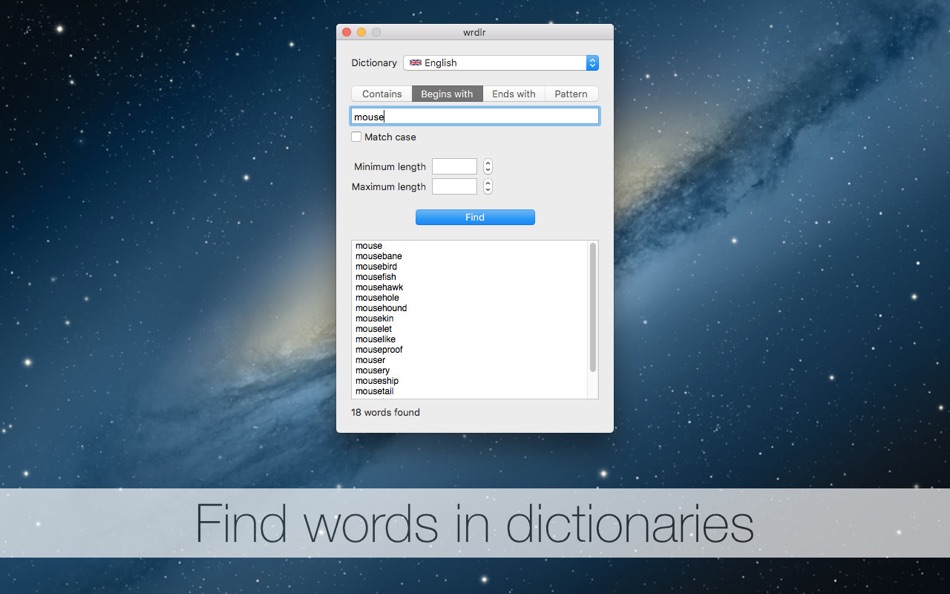The width and height of the screenshot is (950, 594).
Task: Select mouser in the results list
Action: (x=370, y=360)
